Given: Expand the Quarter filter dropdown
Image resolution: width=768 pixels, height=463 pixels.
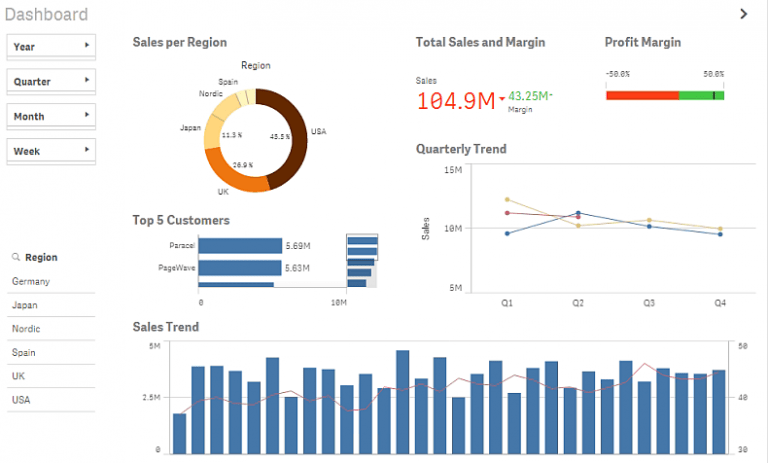Looking at the screenshot, I should [x=51, y=81].
